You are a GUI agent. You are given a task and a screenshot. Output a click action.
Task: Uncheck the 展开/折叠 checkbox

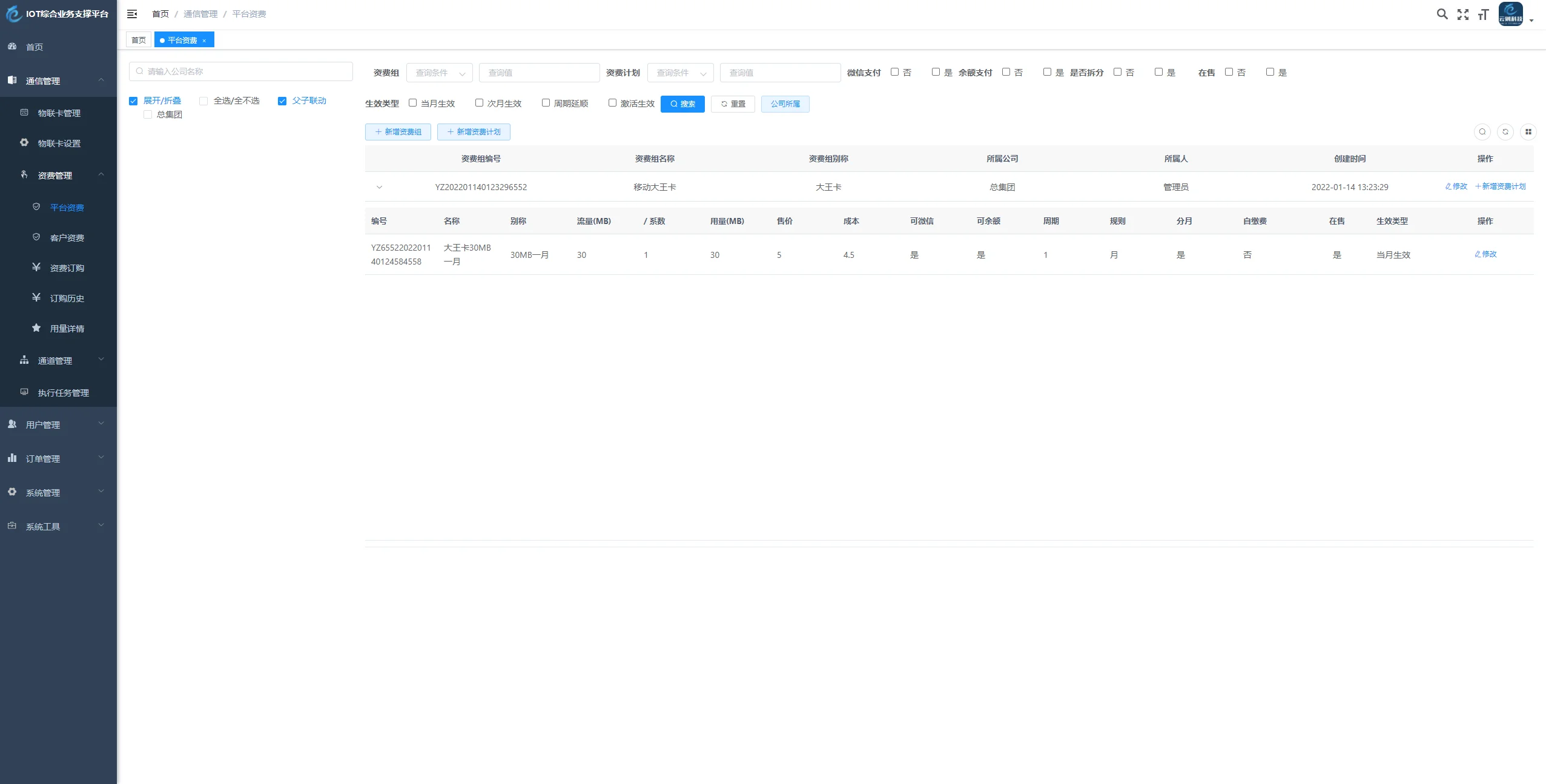[133, 101]
